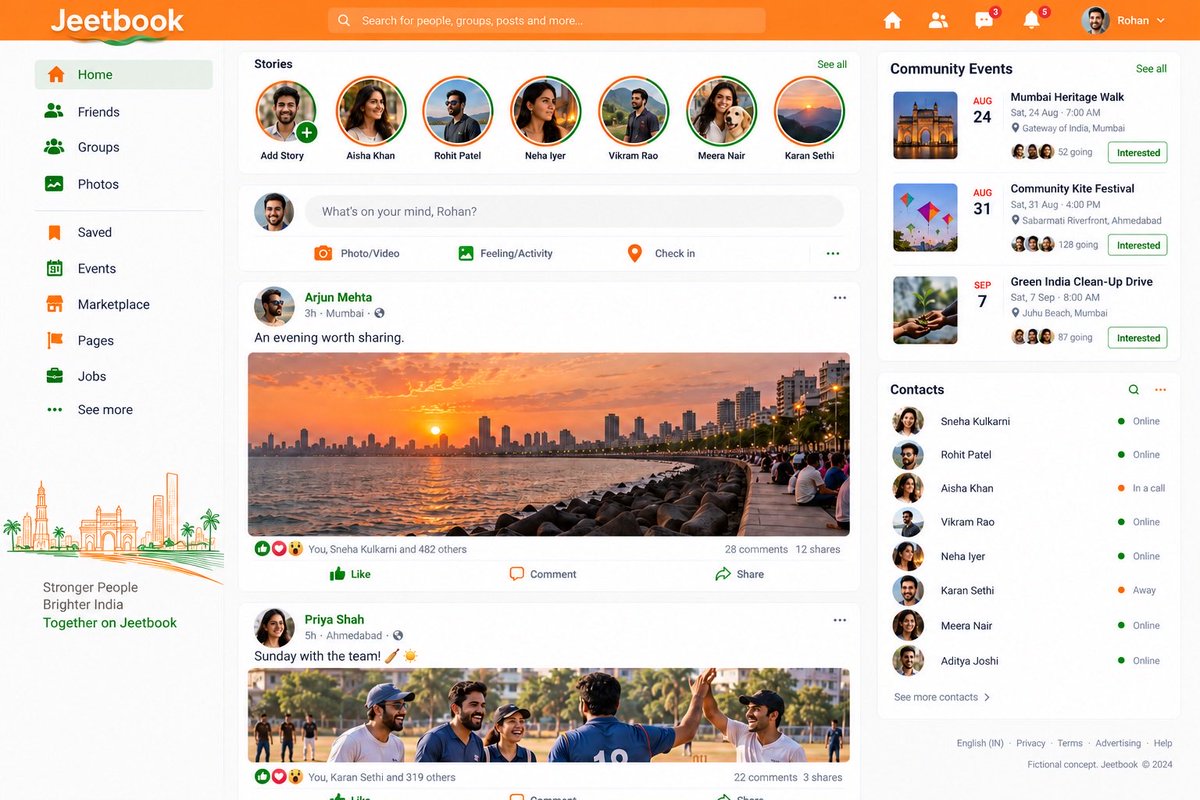
Task: Click the Jobs briefcase icon
Action: tap(55, 376)
